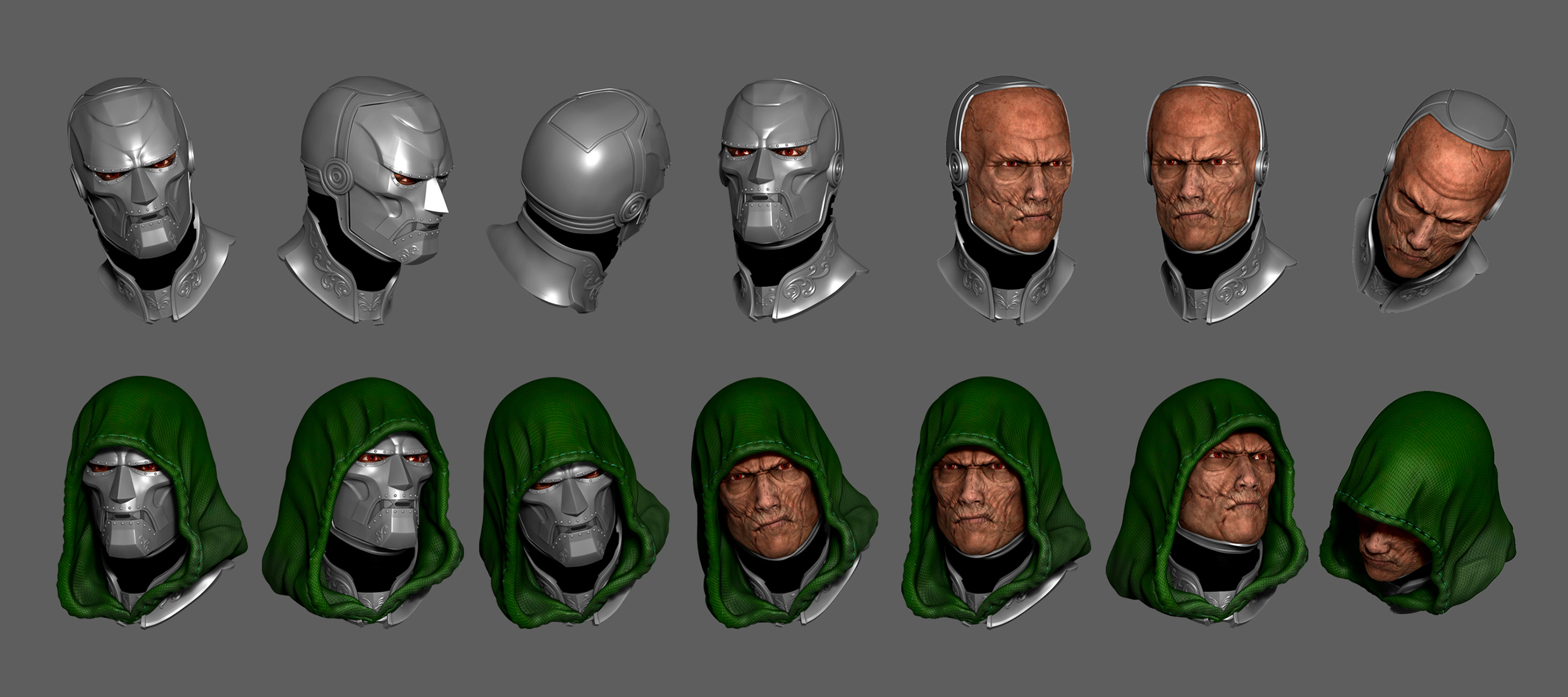The width and height of the screenshot is (1568, 697).
Task: Select the masked side-profile render with white nose
Action: click(365, 201)
